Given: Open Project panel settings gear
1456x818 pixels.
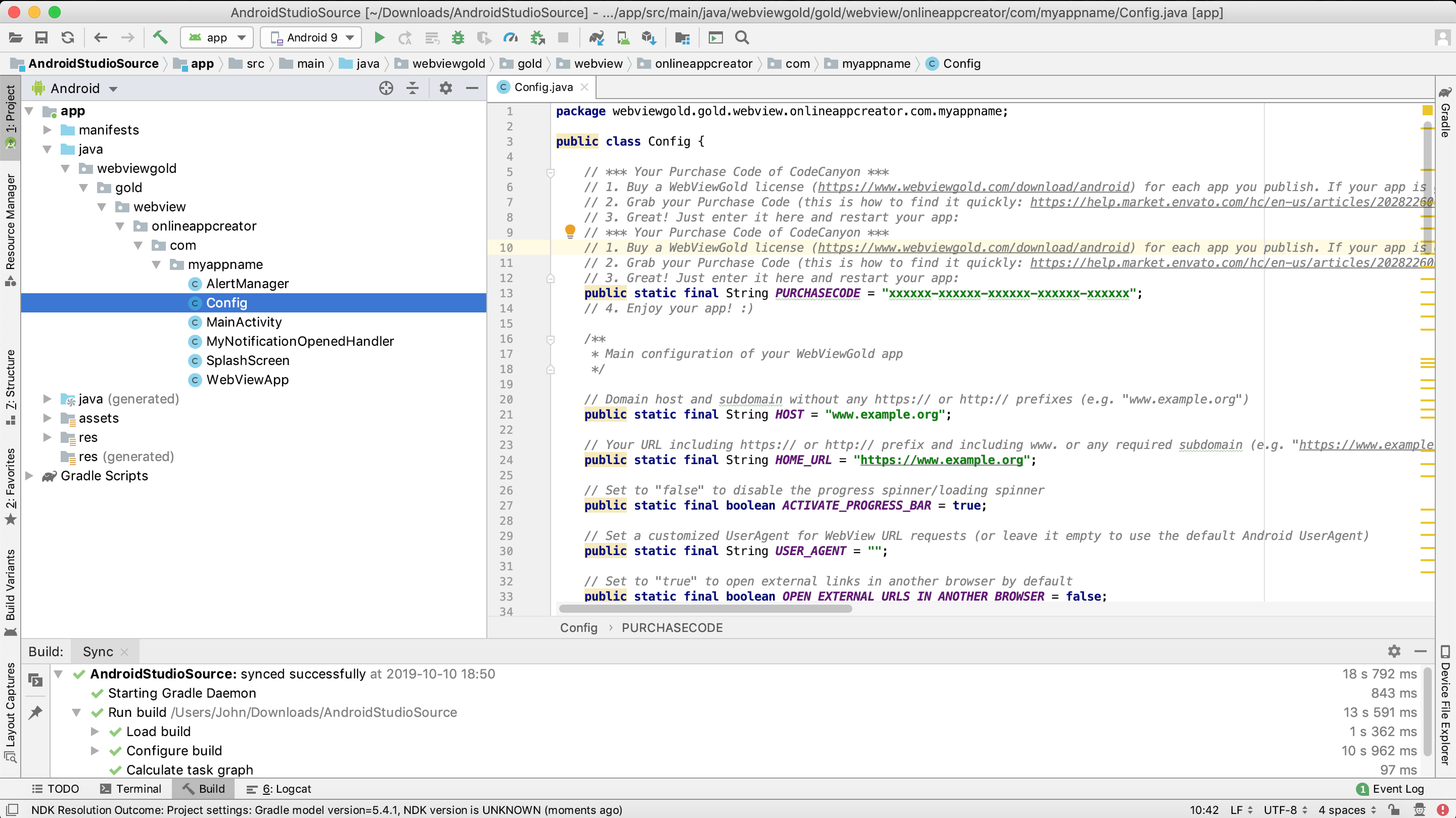Looking at the screenshot, I should (x=446, y=88).
